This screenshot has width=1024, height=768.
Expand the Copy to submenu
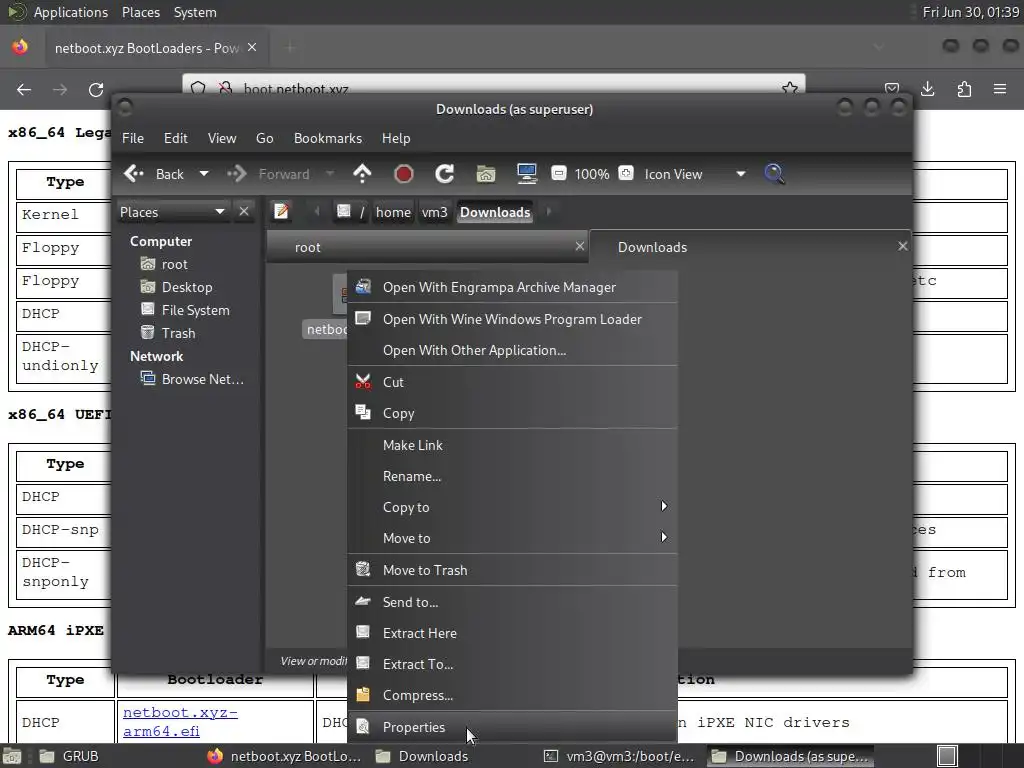pyautogui.click(x=513, y=507)
